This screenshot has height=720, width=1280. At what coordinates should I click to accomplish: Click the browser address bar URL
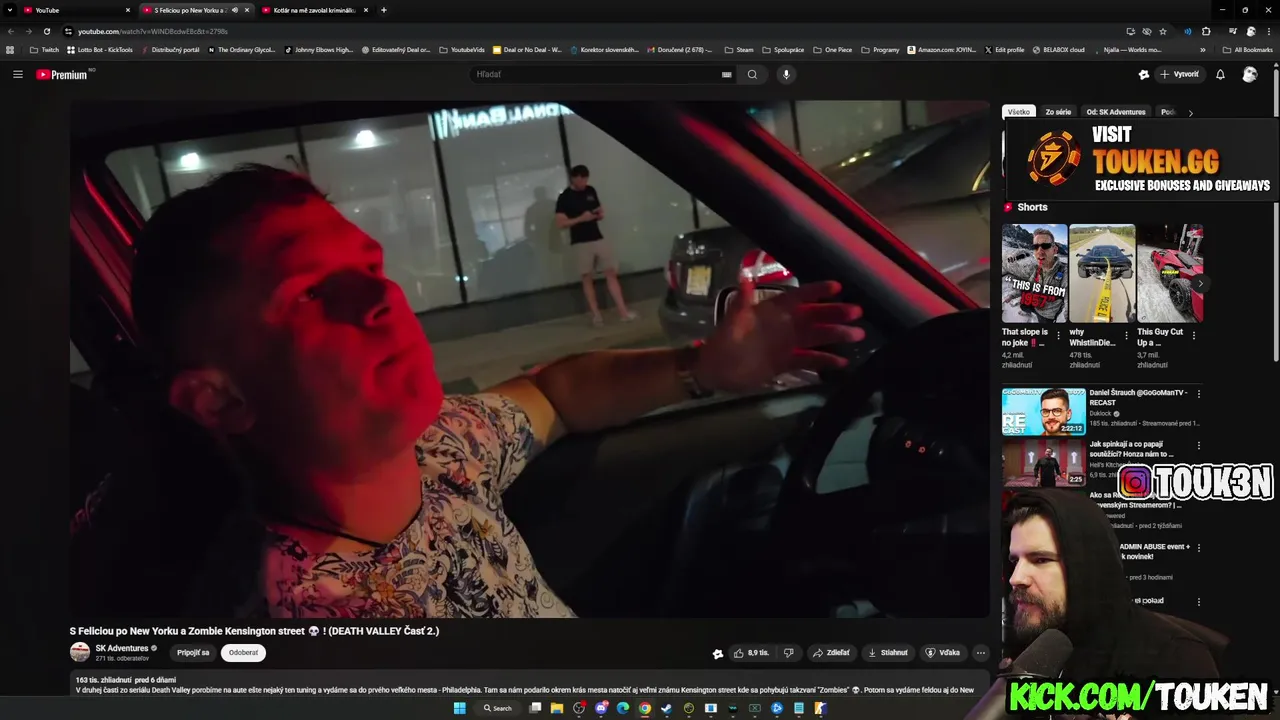[x=153, y=31]
